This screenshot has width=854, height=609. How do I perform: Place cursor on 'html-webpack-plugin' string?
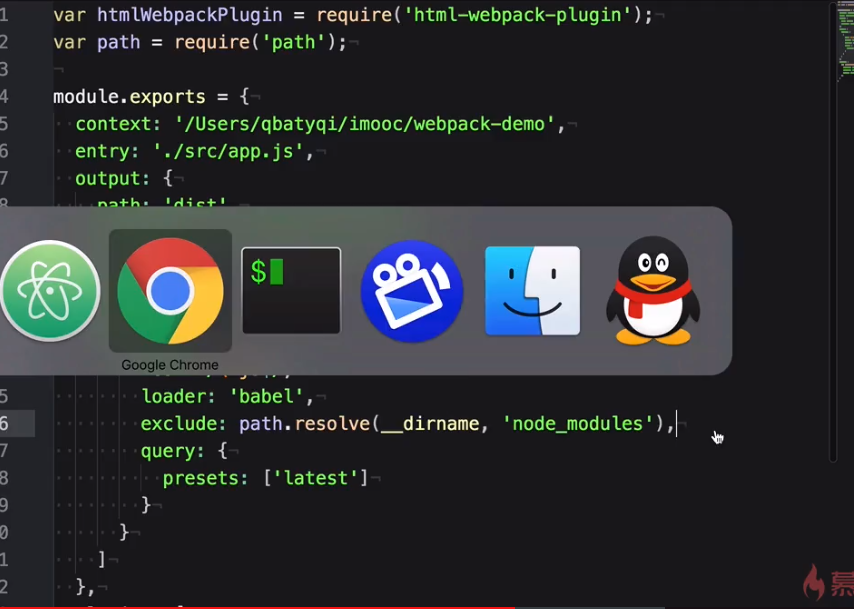click(517, 15)
